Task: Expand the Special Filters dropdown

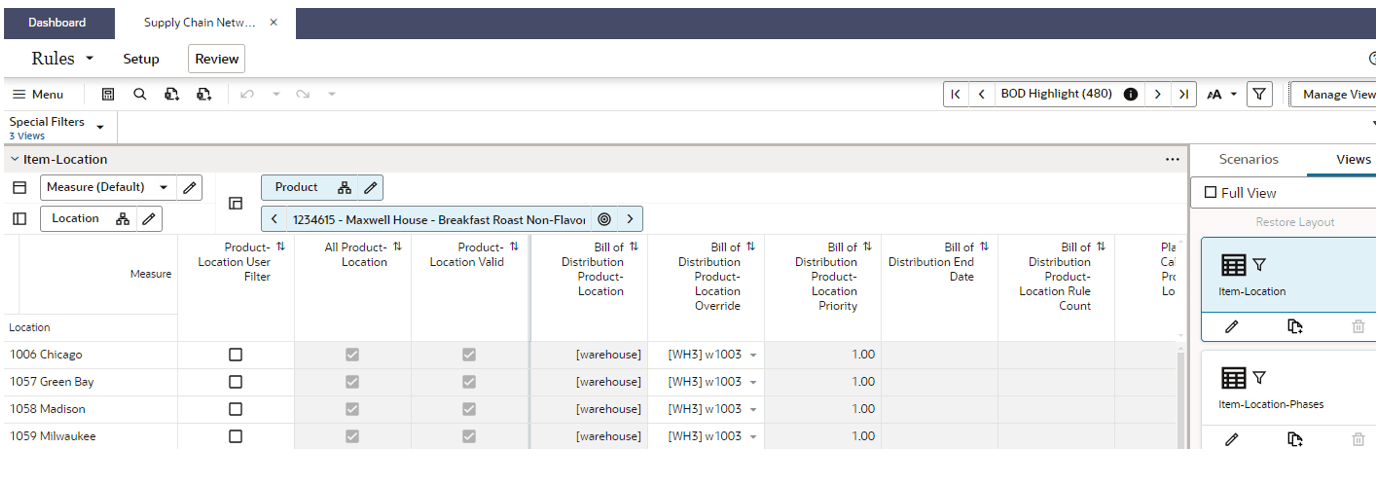Action: tap(100, 126)
